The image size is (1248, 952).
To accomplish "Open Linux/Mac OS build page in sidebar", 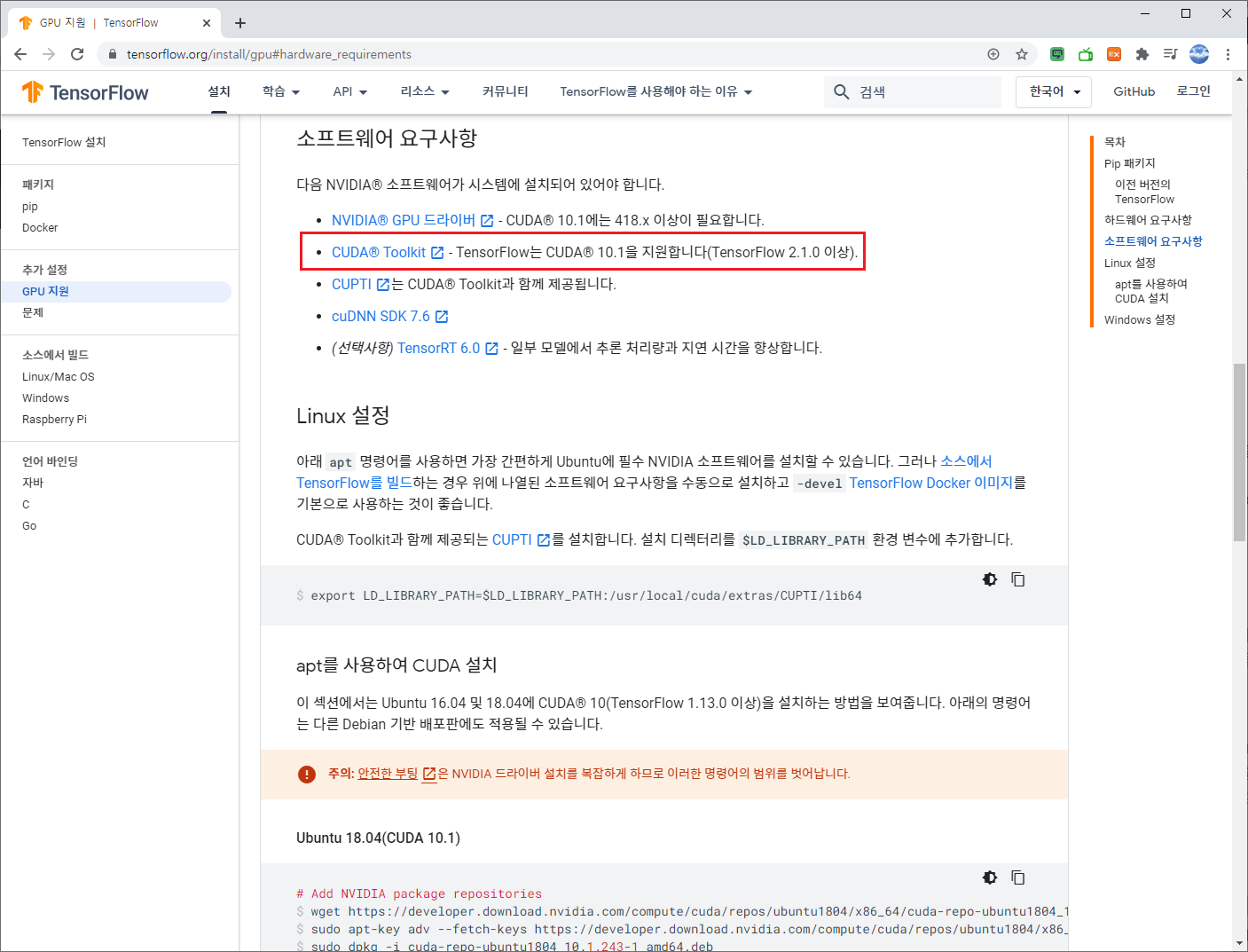I will click(59, 377).
